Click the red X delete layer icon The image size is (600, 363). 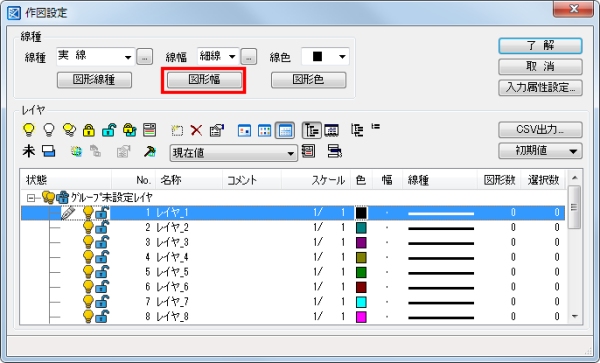coord(196,130)
